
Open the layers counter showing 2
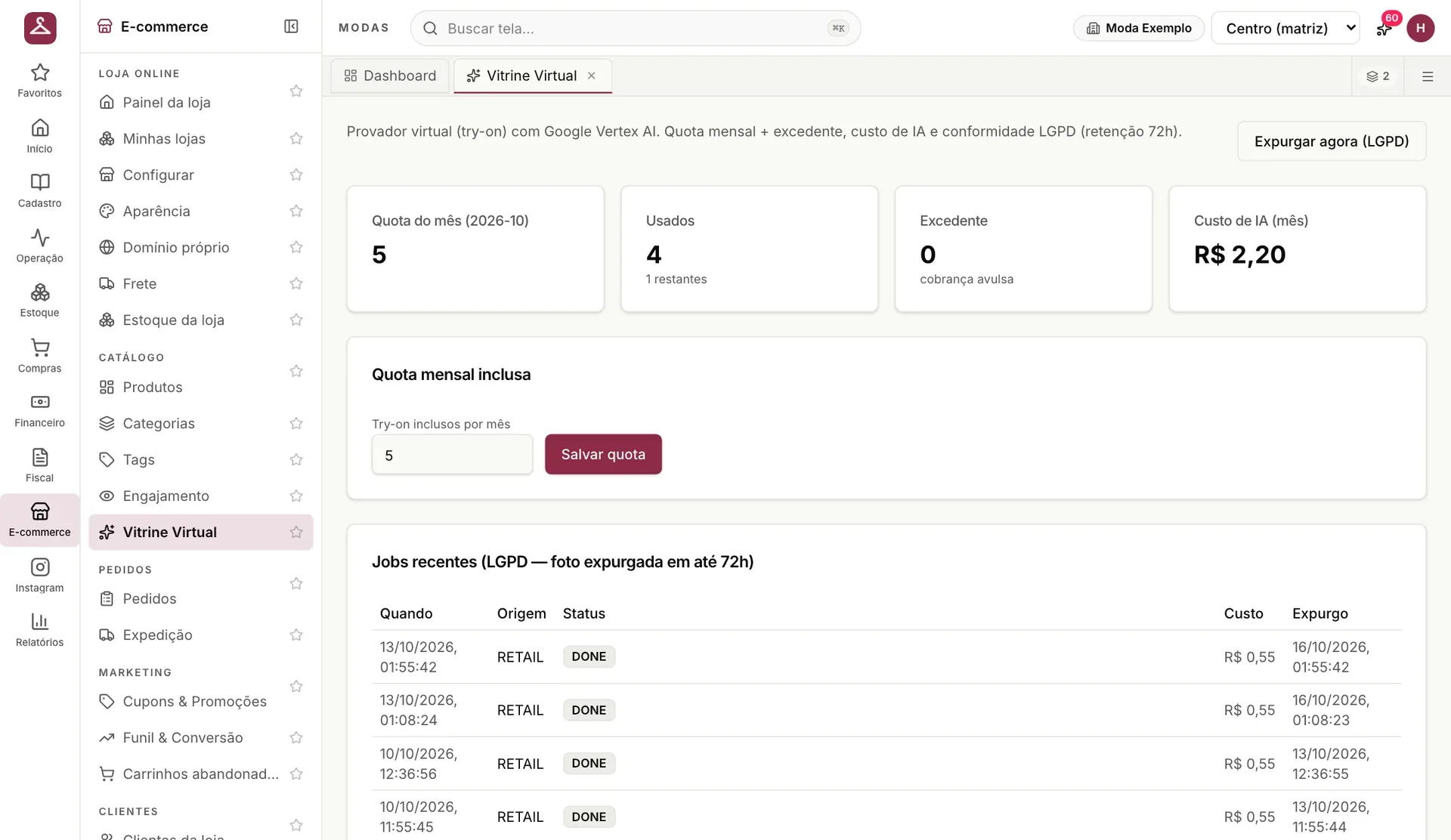point(1378,76)
